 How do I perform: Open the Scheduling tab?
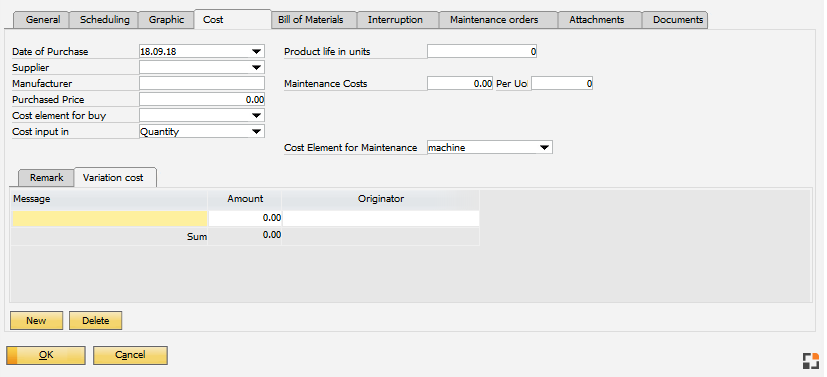pos(104,20)
